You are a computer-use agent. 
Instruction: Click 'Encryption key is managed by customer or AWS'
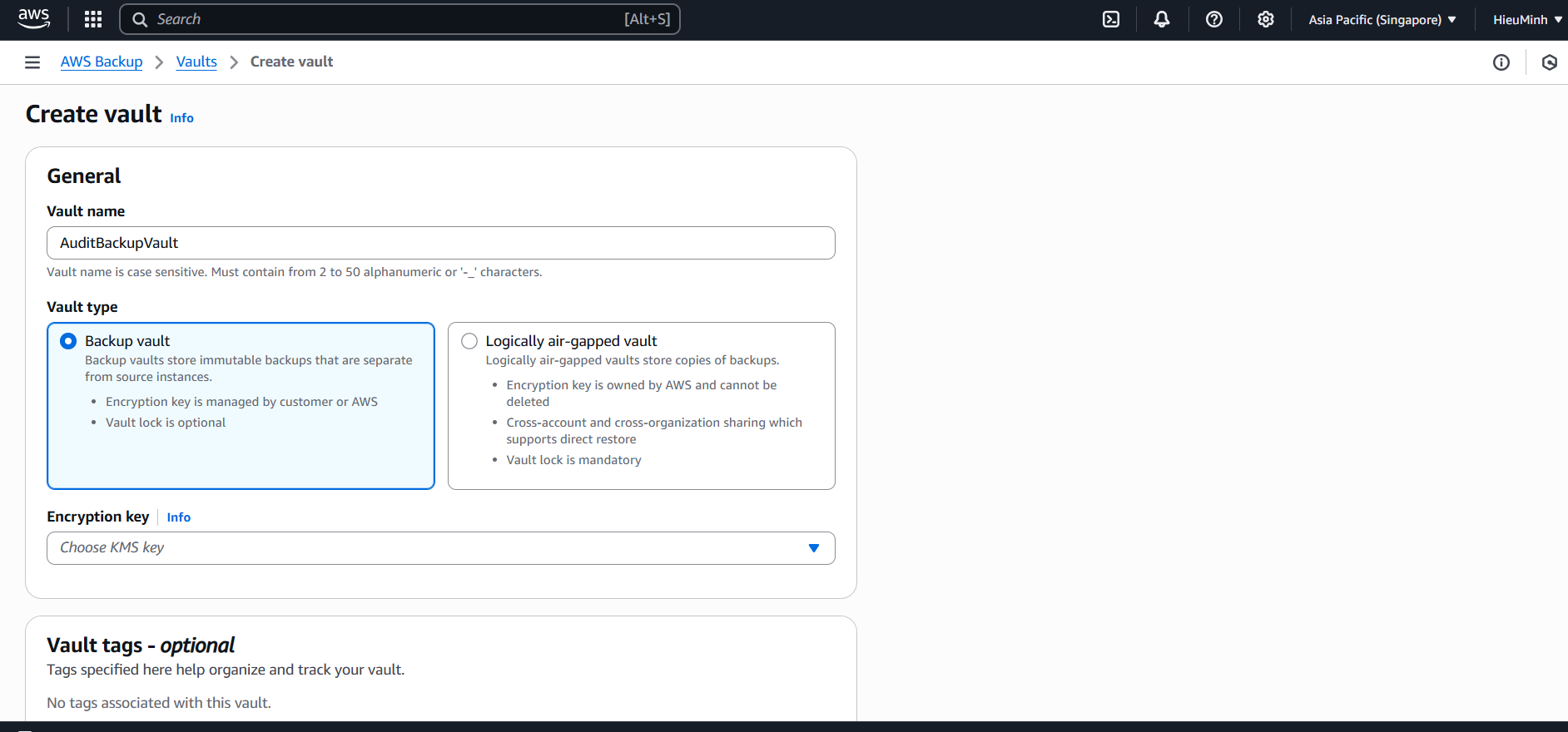[x=241, y=402]
